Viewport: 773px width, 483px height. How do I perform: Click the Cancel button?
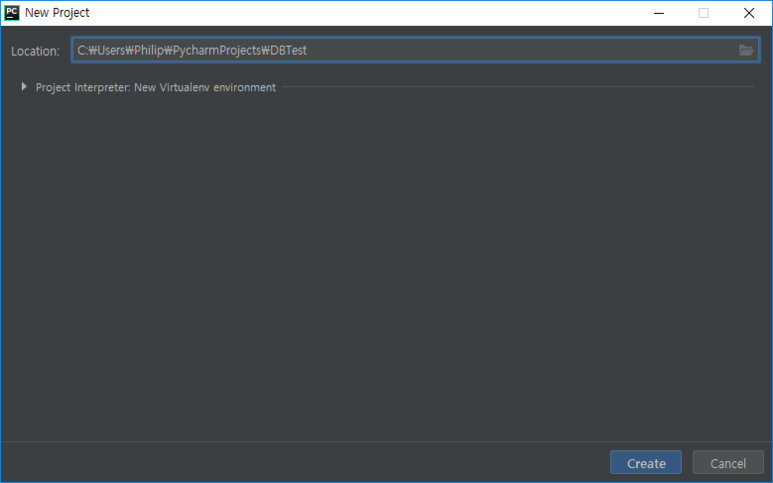[728, 463]
